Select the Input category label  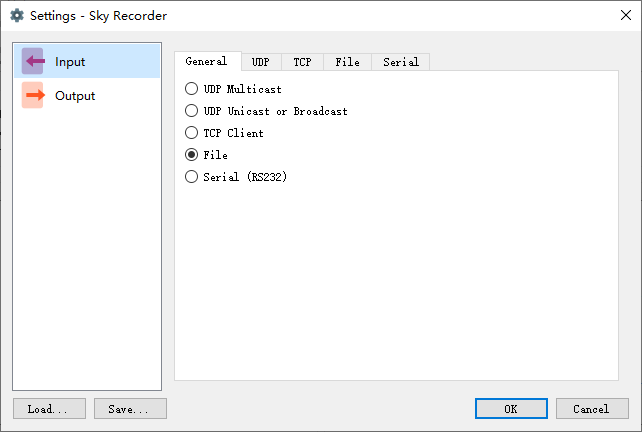70,62
